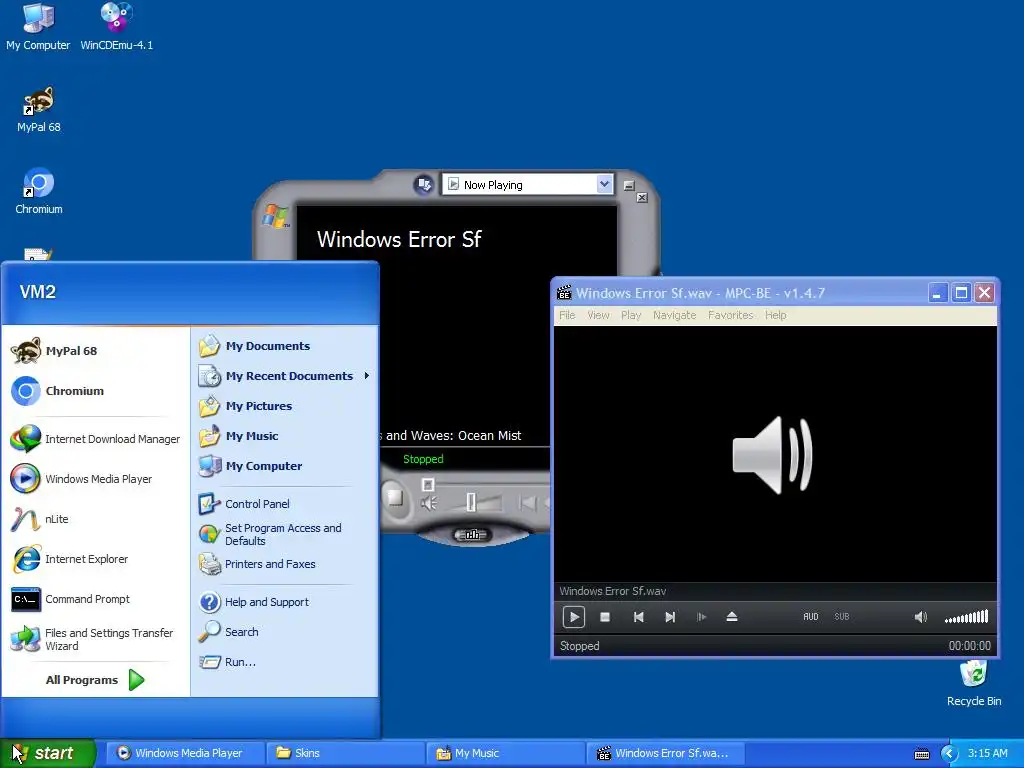
Task: Open the Favorites menu in MPC-BE
Action: [x=731, y=315]
